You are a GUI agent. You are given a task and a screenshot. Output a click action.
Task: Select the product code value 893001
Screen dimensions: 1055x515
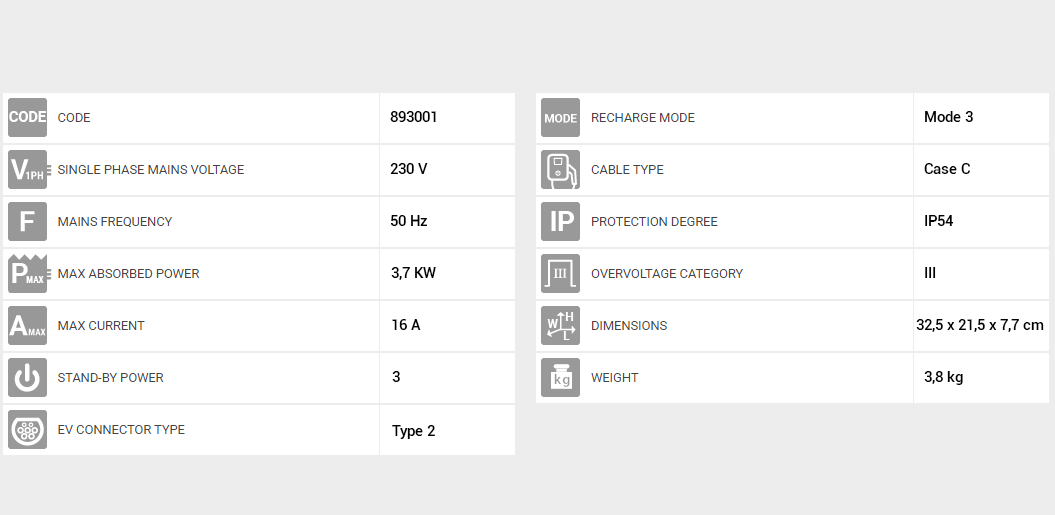tap(414, 117)
